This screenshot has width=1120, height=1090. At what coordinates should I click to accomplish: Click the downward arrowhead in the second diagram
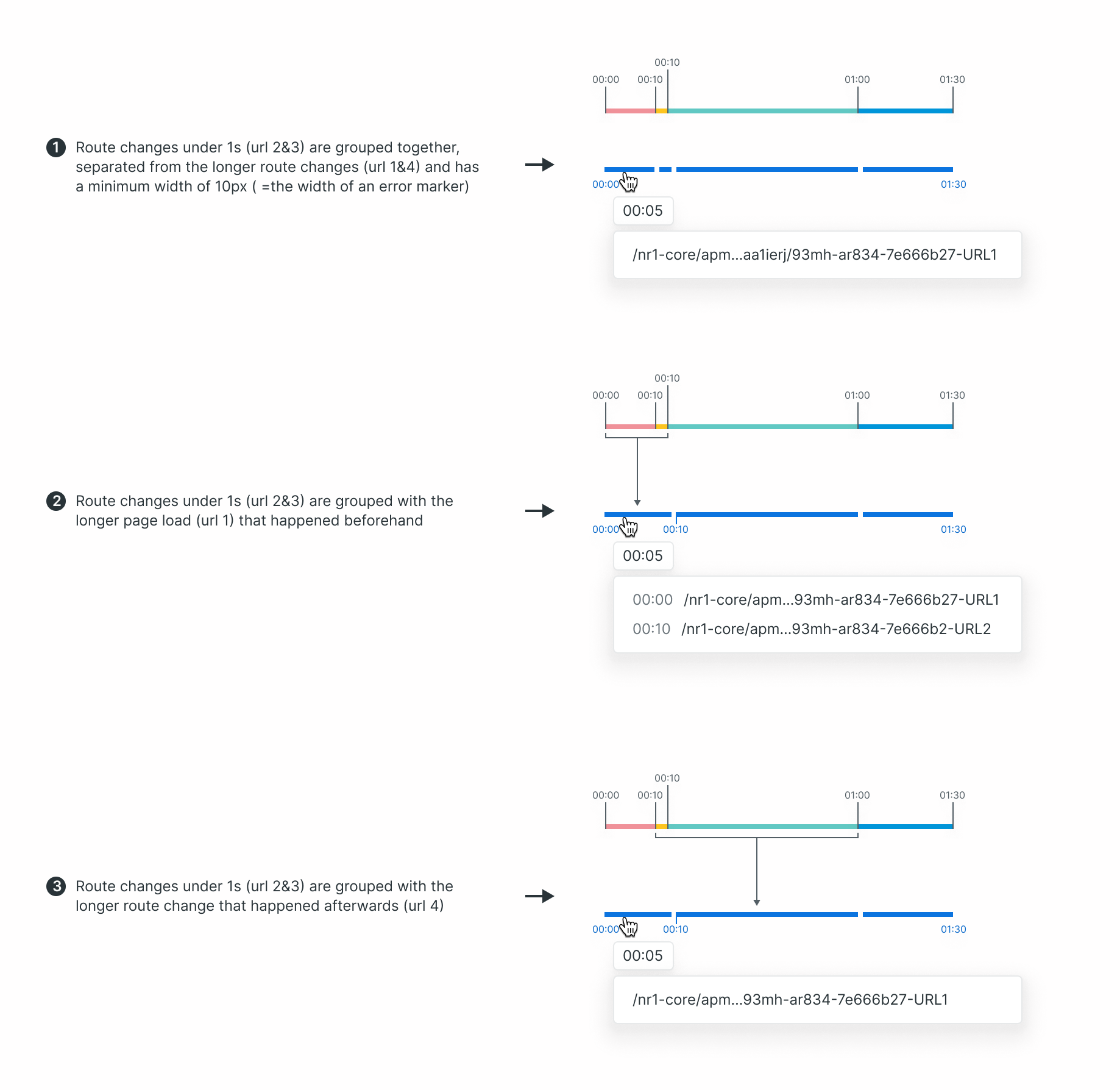pyautogui.click(x=637, y=502)
